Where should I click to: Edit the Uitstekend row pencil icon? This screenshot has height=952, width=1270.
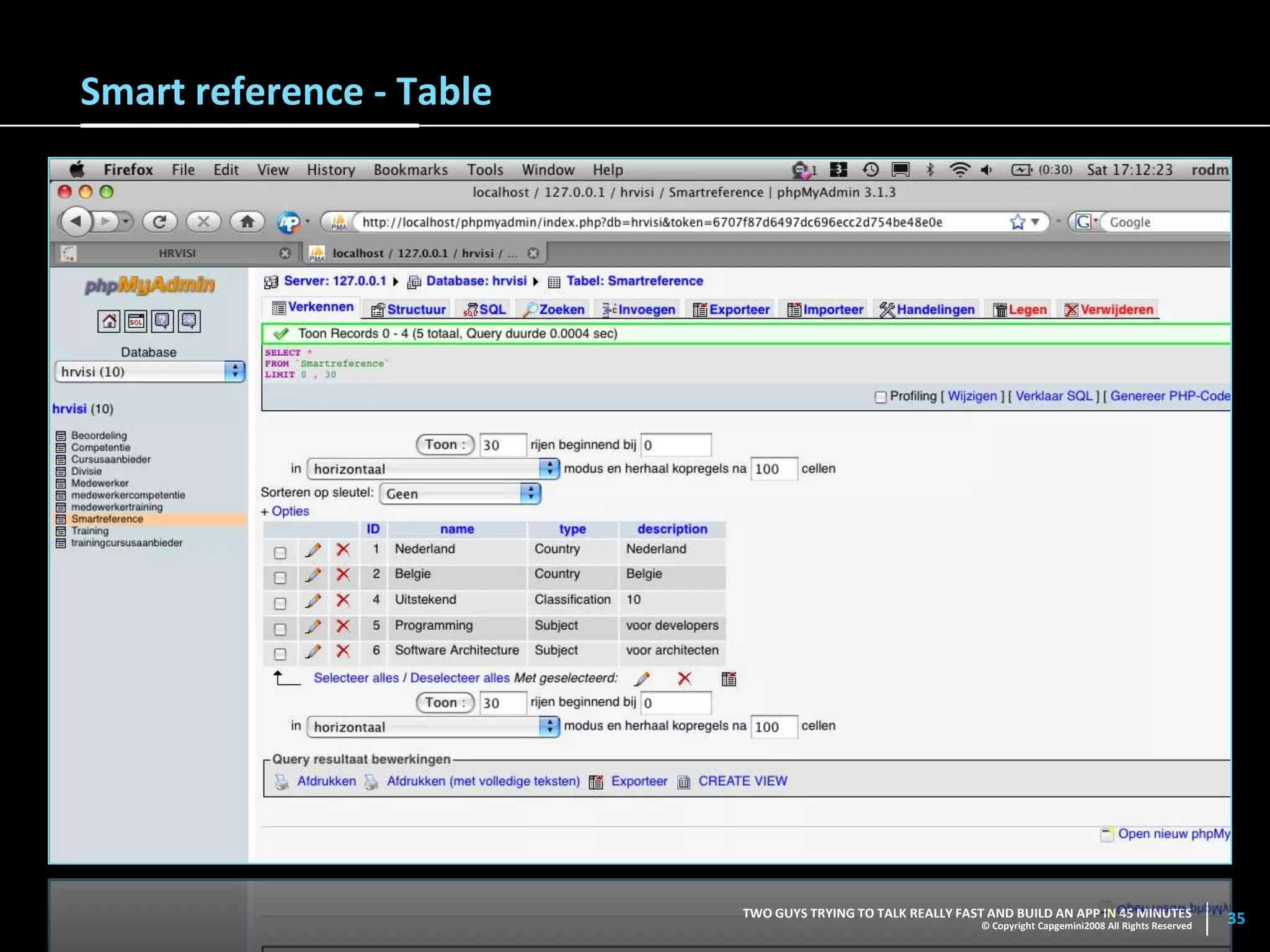pos(313,601)
